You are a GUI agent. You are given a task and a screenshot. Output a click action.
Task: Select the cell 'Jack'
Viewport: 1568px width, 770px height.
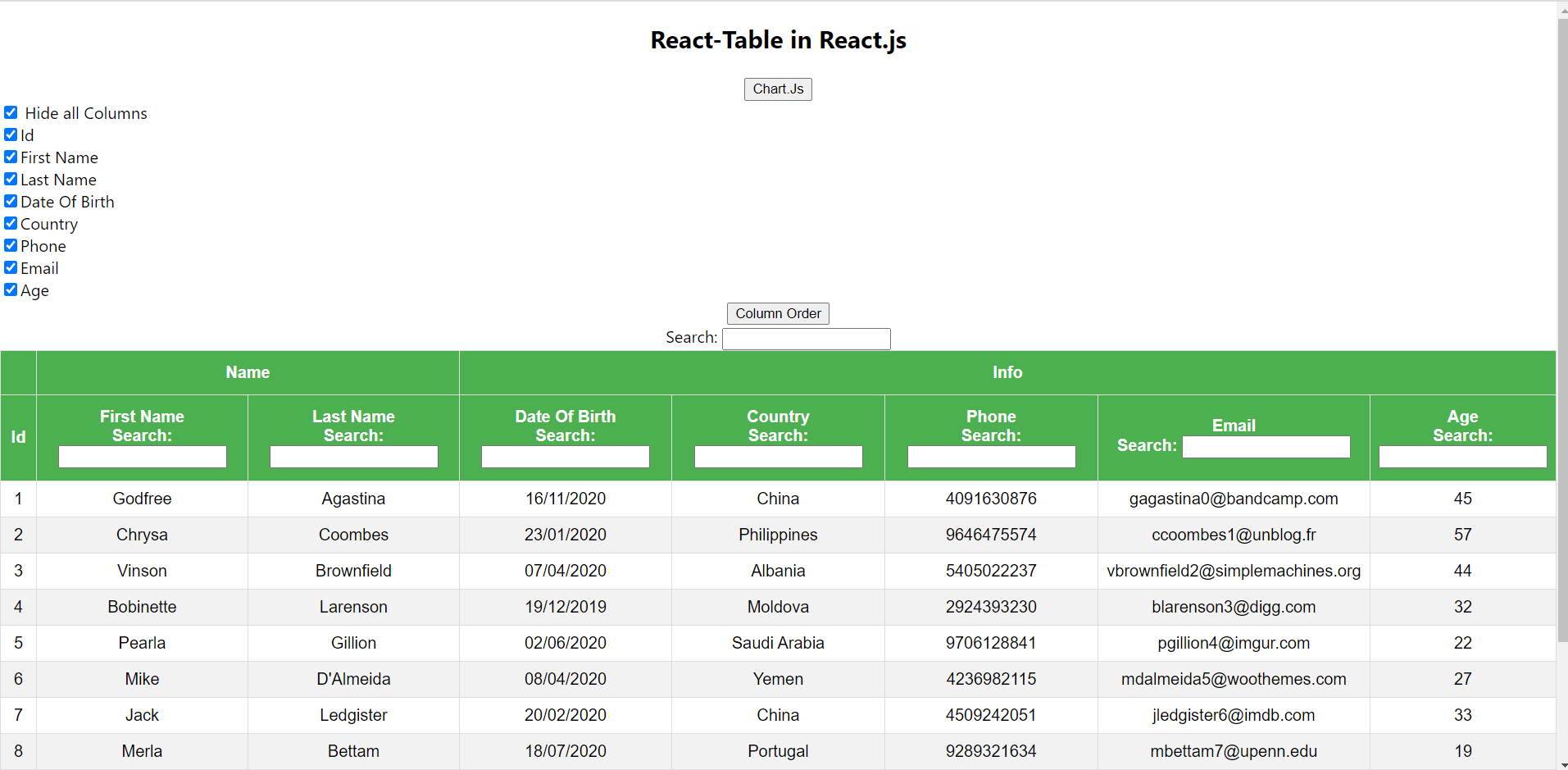click(x=142, y=715)
